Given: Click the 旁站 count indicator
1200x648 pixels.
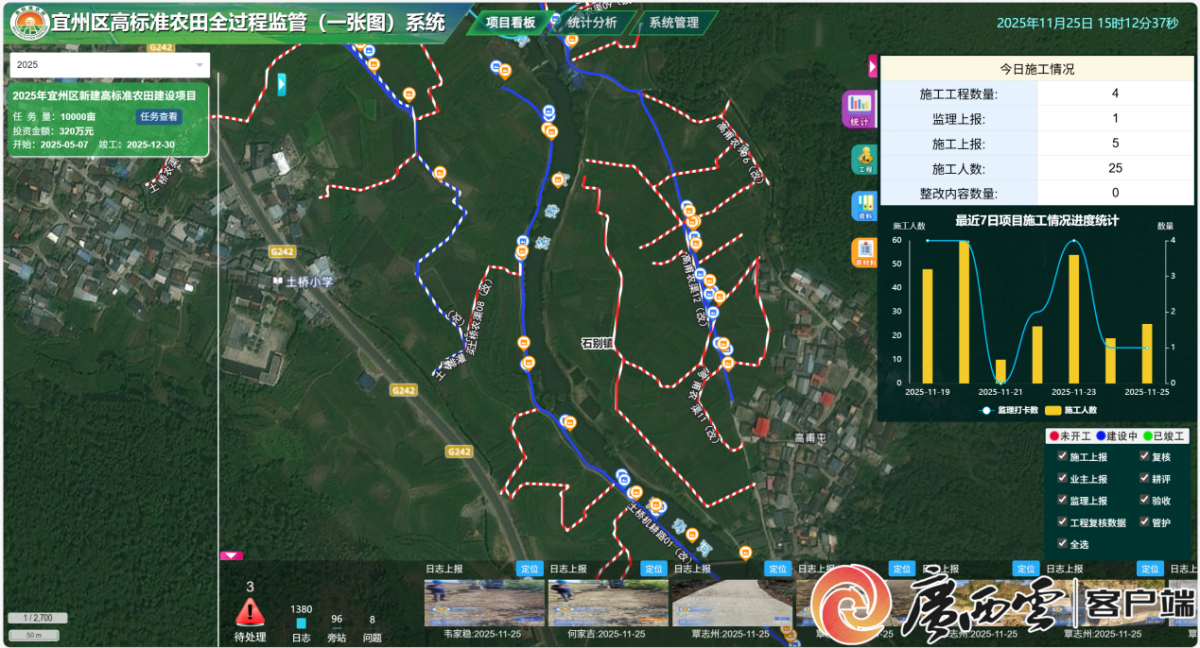Looking at the screenshot, I should [x=337, y=620].
